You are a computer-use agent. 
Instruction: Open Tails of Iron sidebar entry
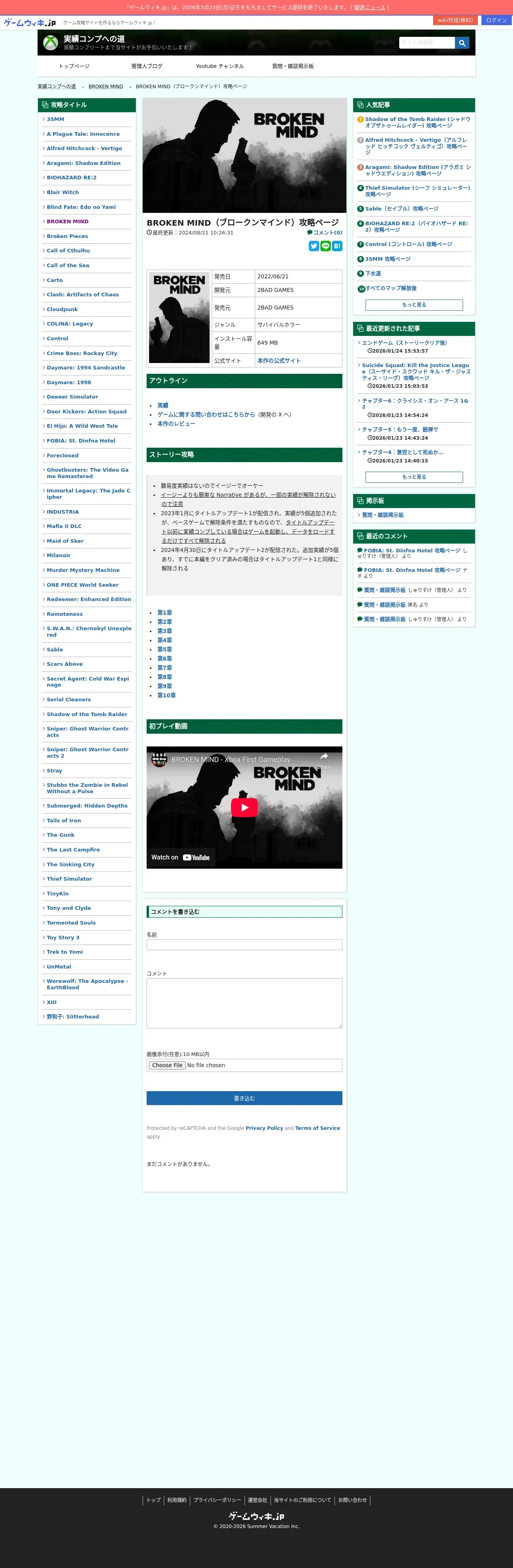pos(64,820)
